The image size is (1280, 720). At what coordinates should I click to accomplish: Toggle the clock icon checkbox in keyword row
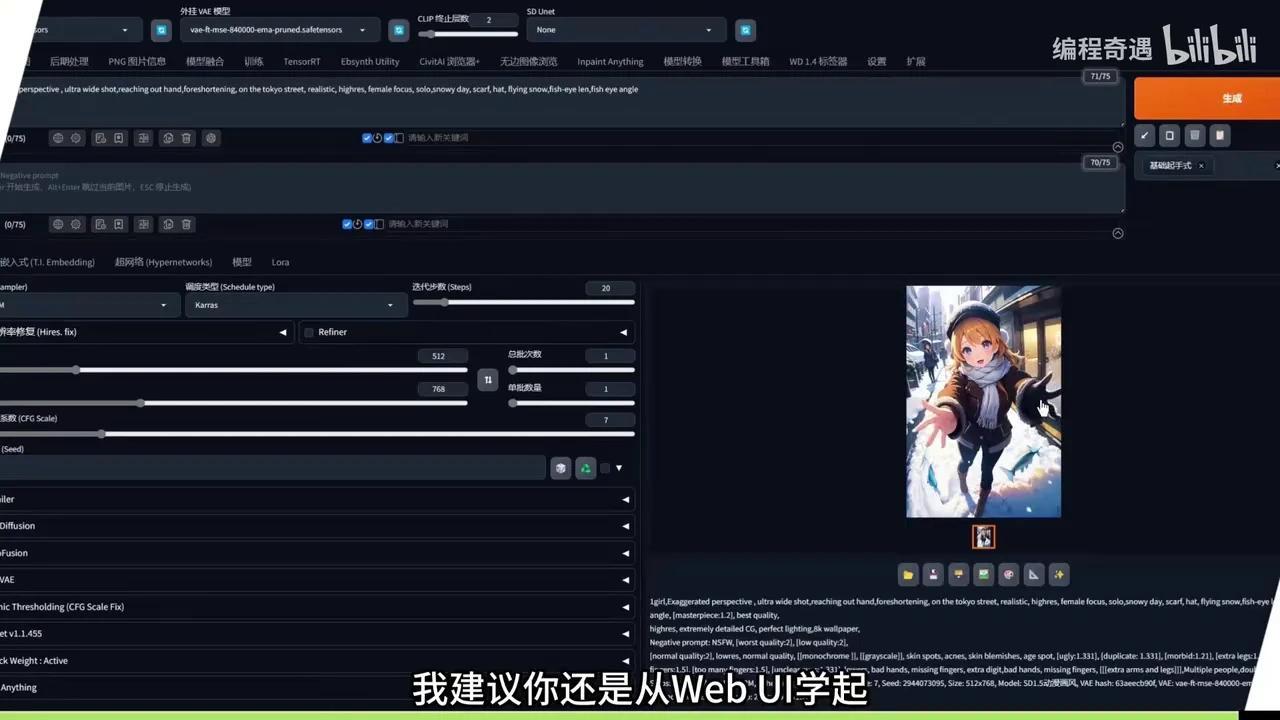coord(376,138)
